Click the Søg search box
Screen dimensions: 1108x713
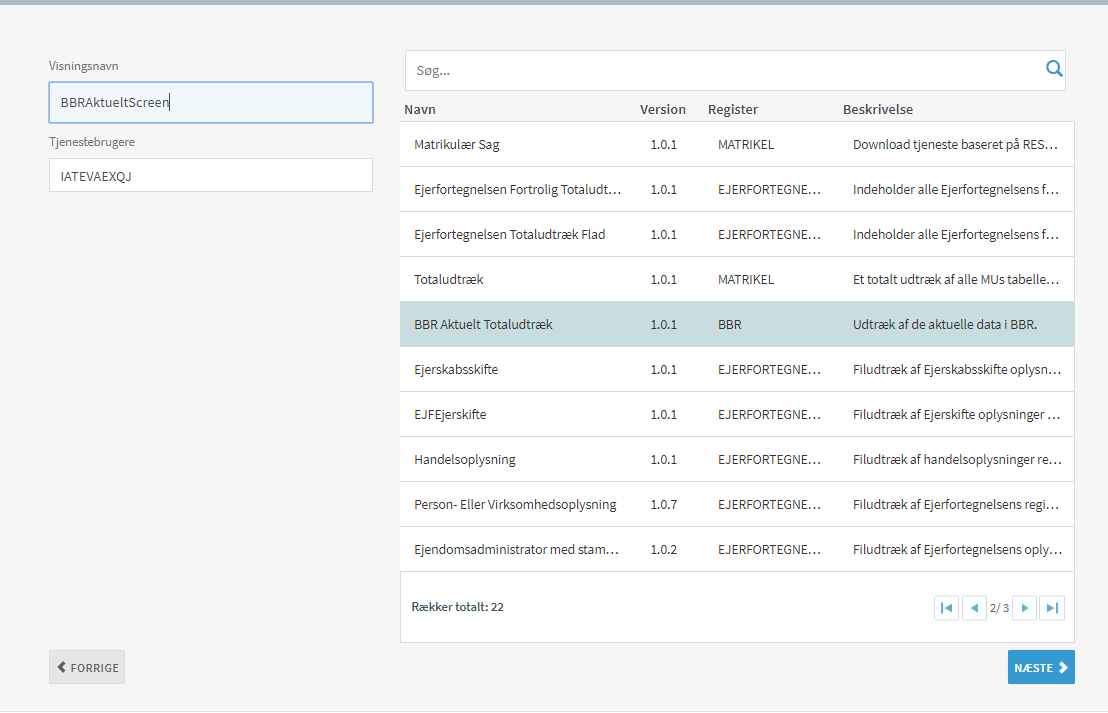click(720, 71)
